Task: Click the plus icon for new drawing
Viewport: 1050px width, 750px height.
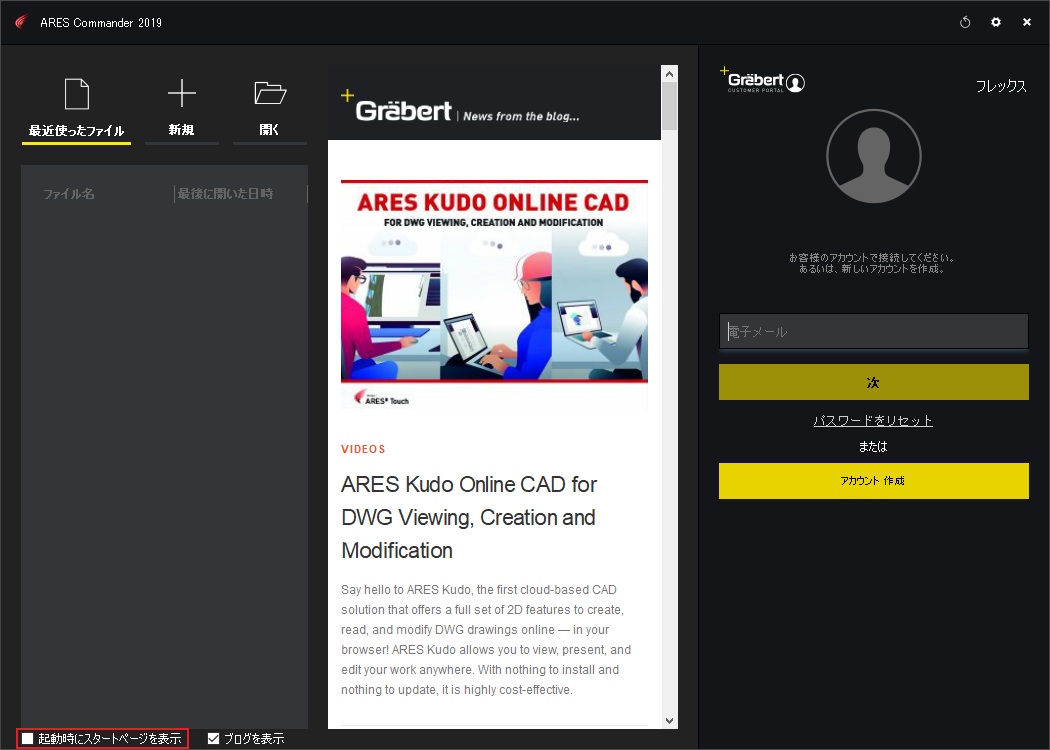Action: click(181, 94)
